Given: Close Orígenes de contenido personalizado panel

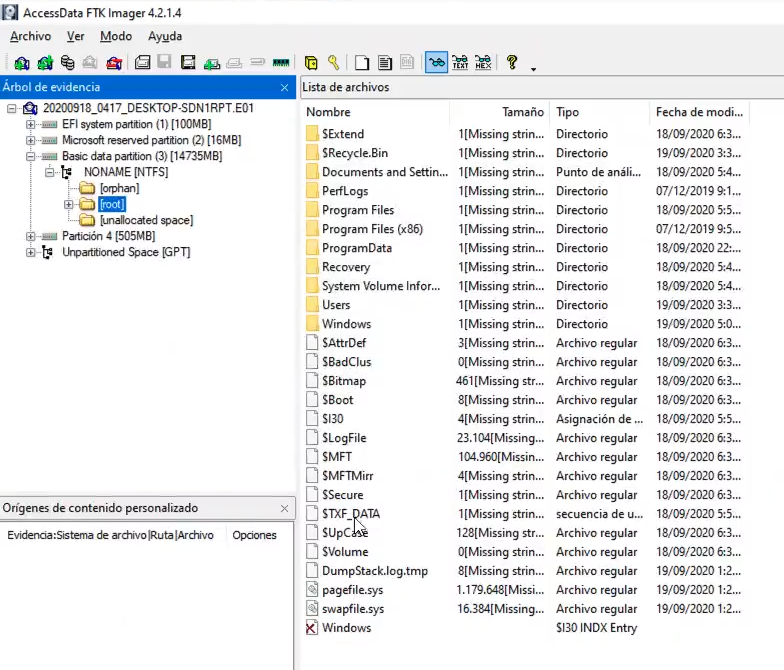Looking at the screenshot, I should point(284,508).
